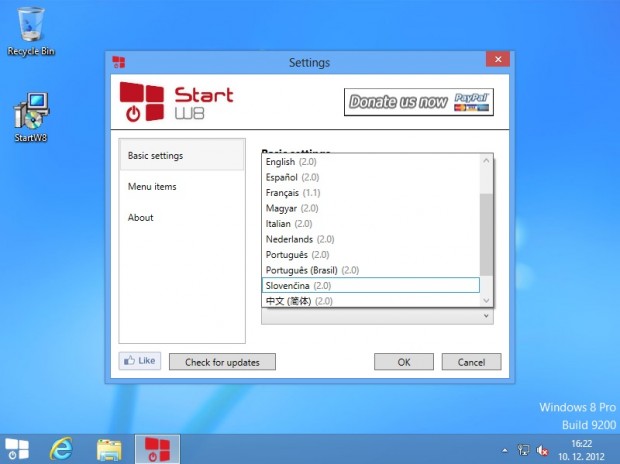Screen dimensions: 620x464
Task: Click the Like thumbs-up button
Action: (x=140, y=361)
